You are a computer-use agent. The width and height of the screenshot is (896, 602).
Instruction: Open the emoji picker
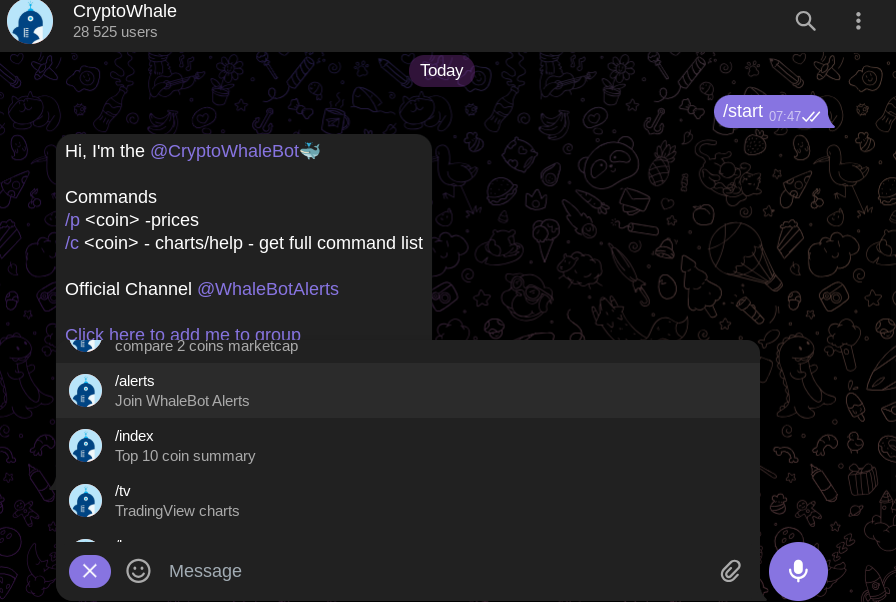click(x=138, y=571)
